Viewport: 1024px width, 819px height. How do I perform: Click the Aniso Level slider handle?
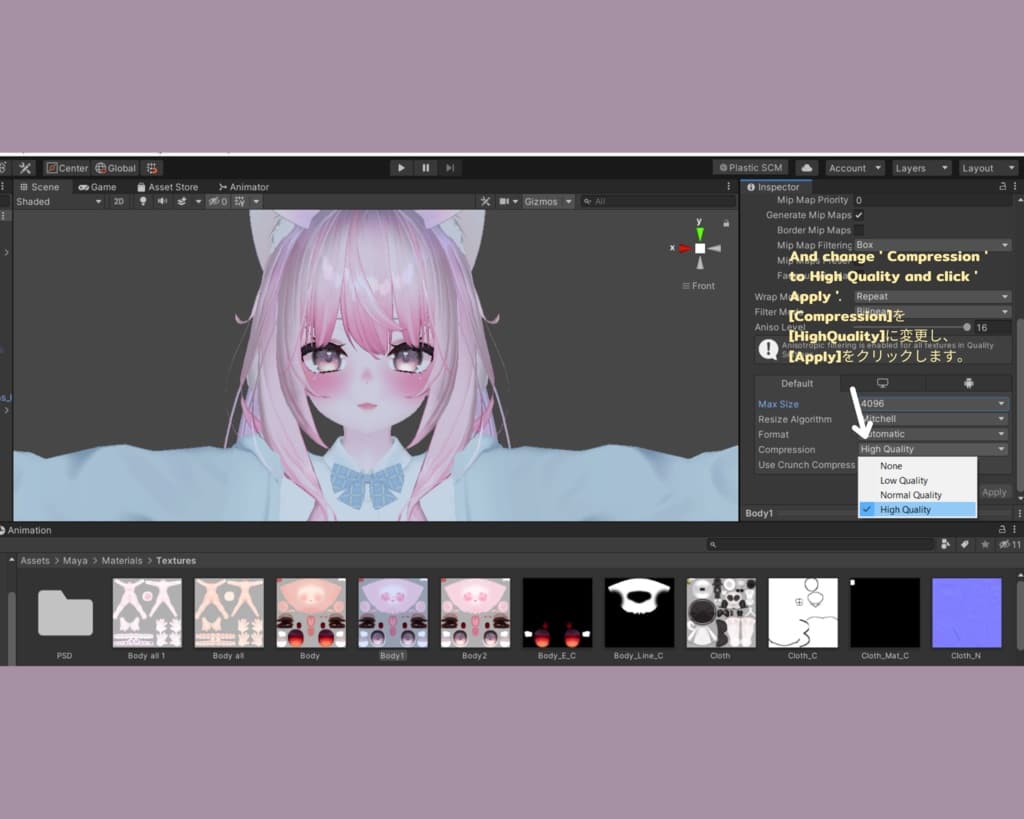pyautogui.click(x=967, y=327)
